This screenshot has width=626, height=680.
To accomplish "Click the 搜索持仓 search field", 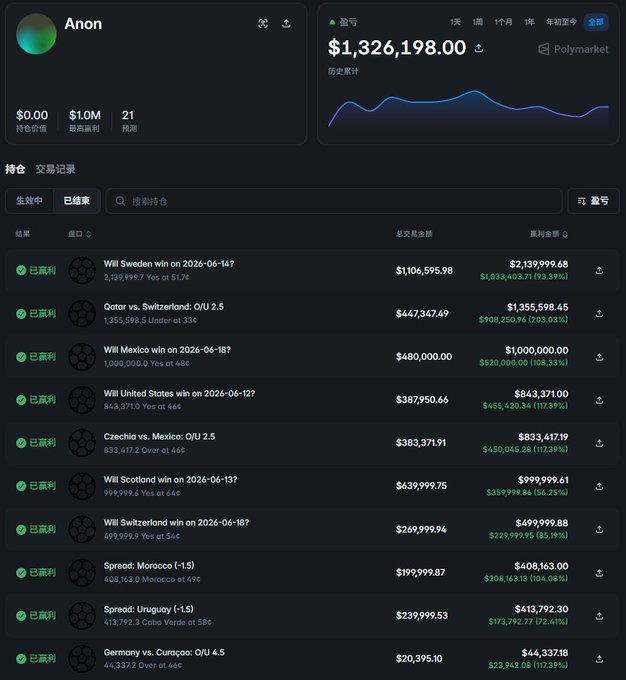I will [334, 201].
